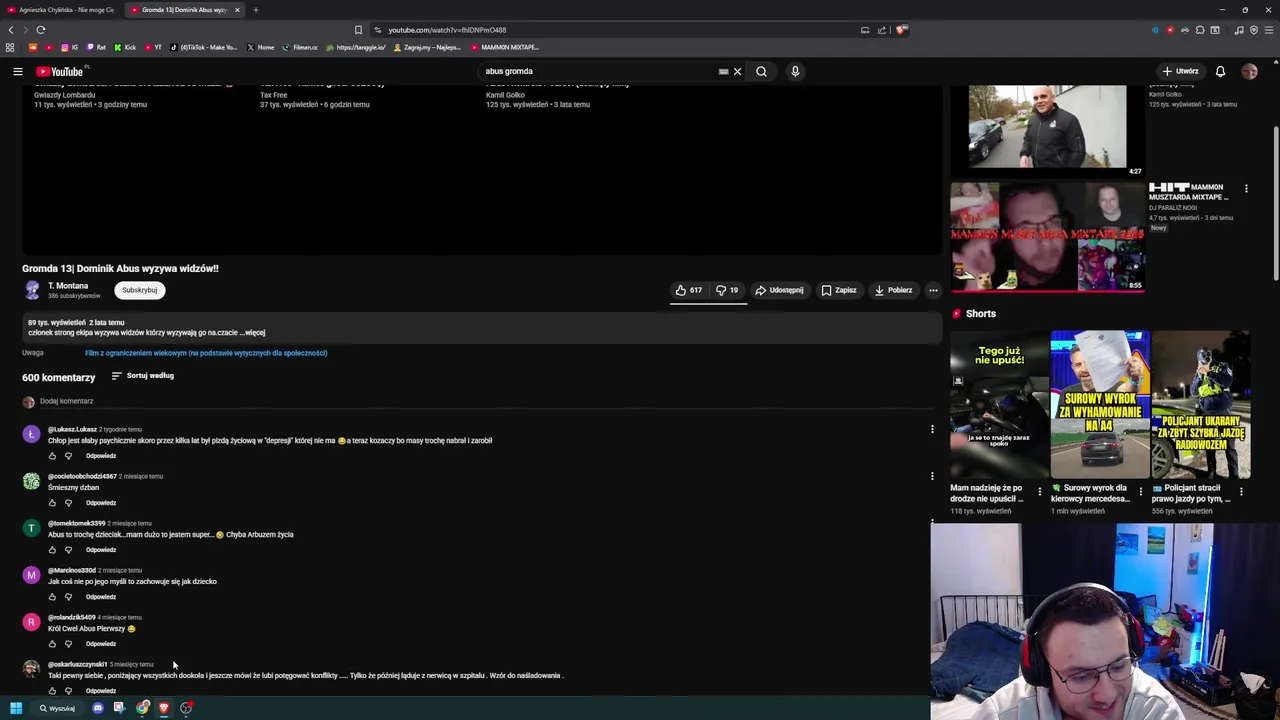Go back in the browser

tap(11, 30)
